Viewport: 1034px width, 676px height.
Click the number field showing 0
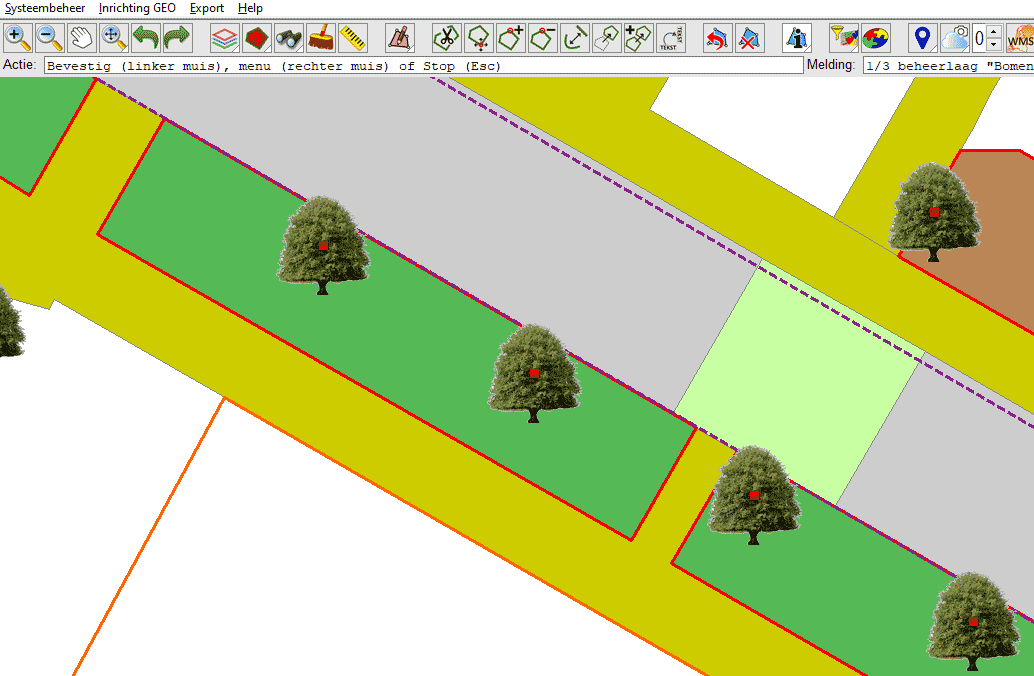(x=979, y=38)
